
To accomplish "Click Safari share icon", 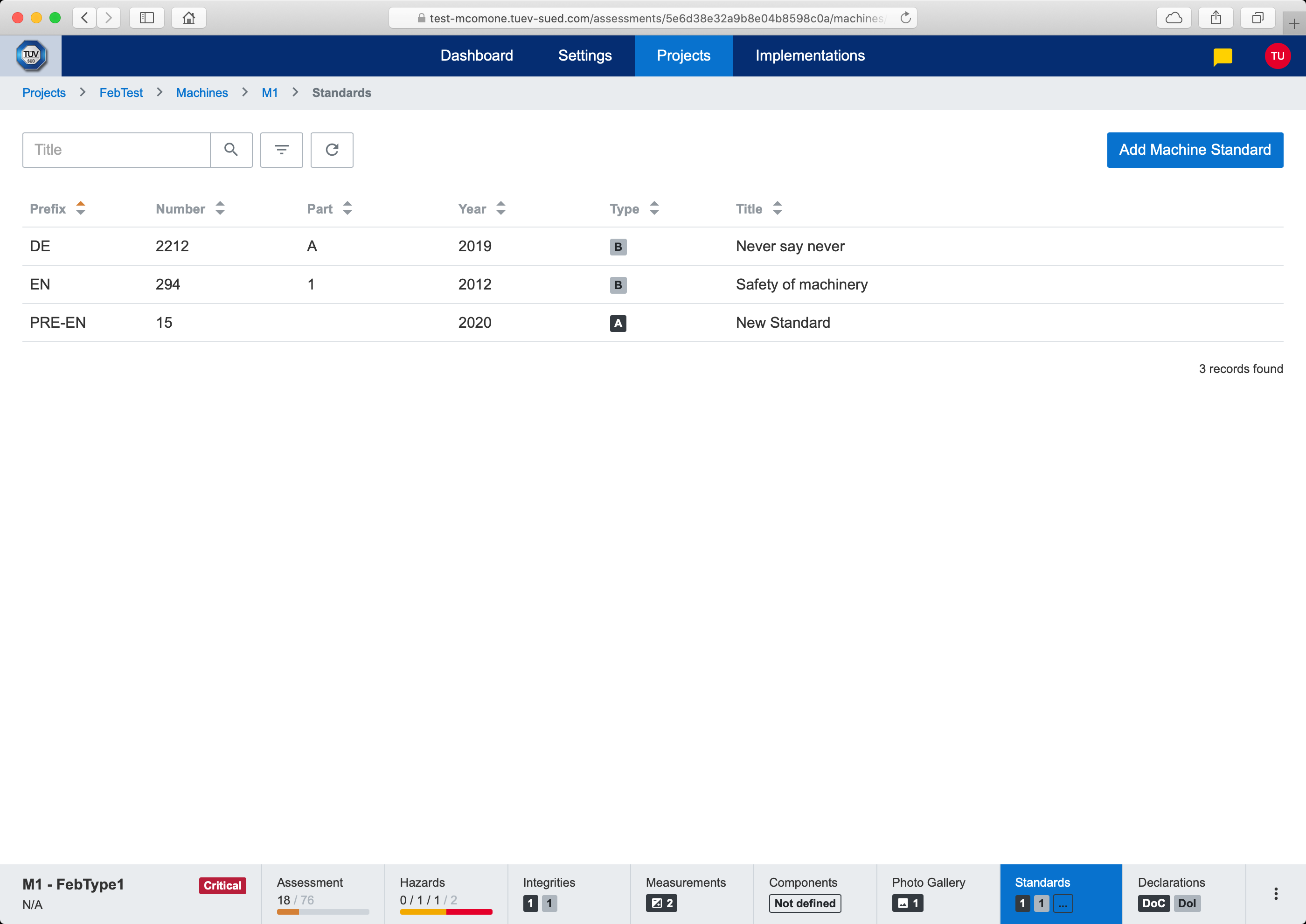I will click(1216, 18).
